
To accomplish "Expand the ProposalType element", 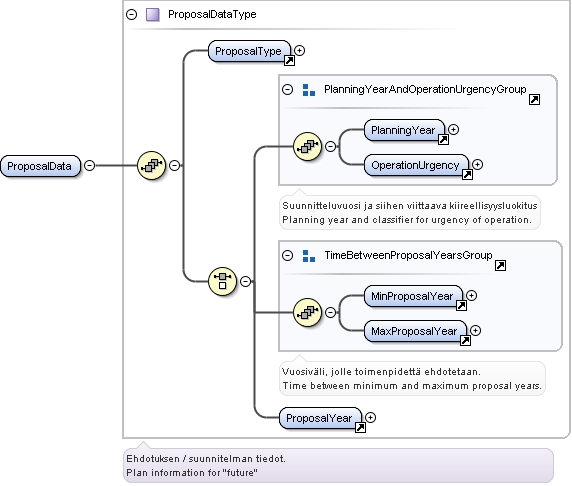I will click(299, 50).
